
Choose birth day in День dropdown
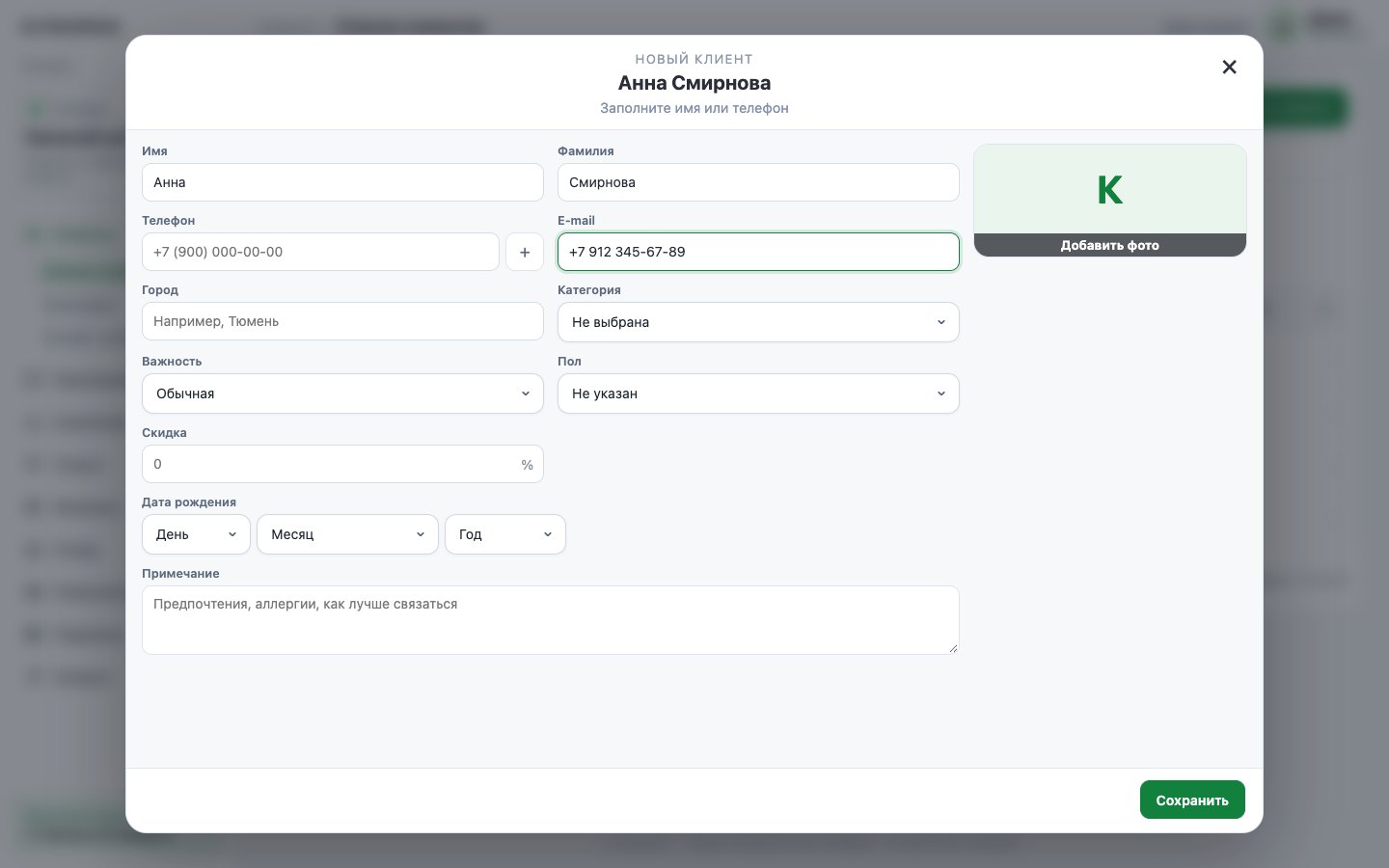(196, 534)
